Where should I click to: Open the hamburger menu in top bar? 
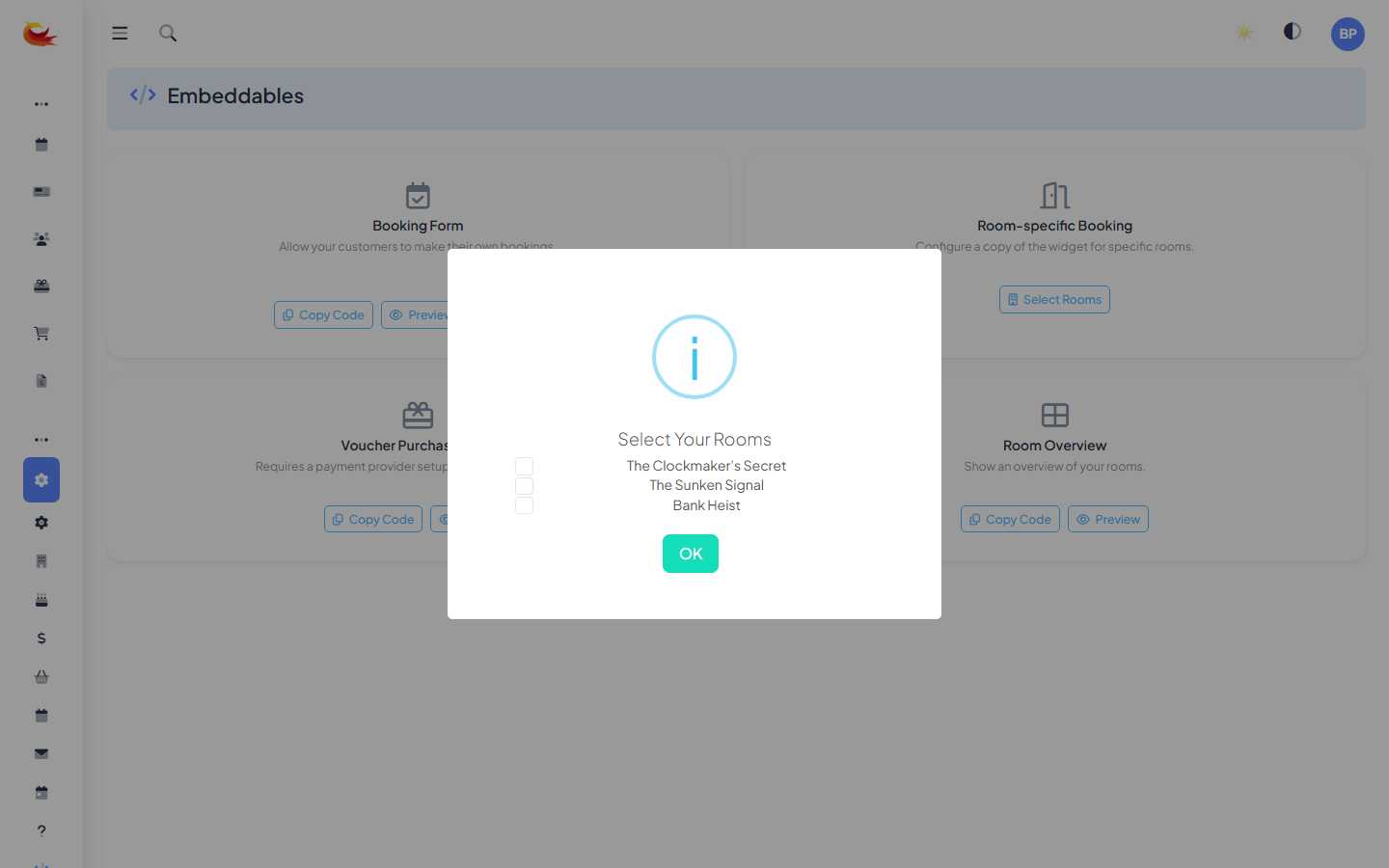120,33
